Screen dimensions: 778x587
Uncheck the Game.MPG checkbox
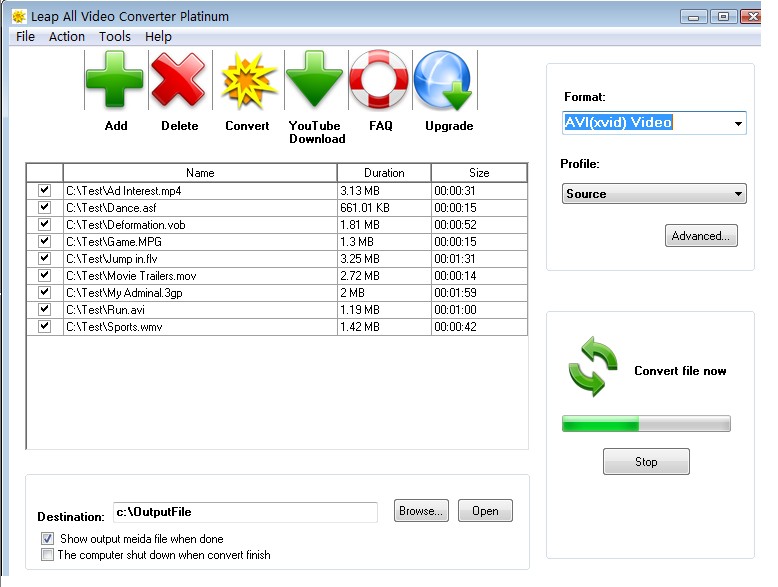(44, 241)
